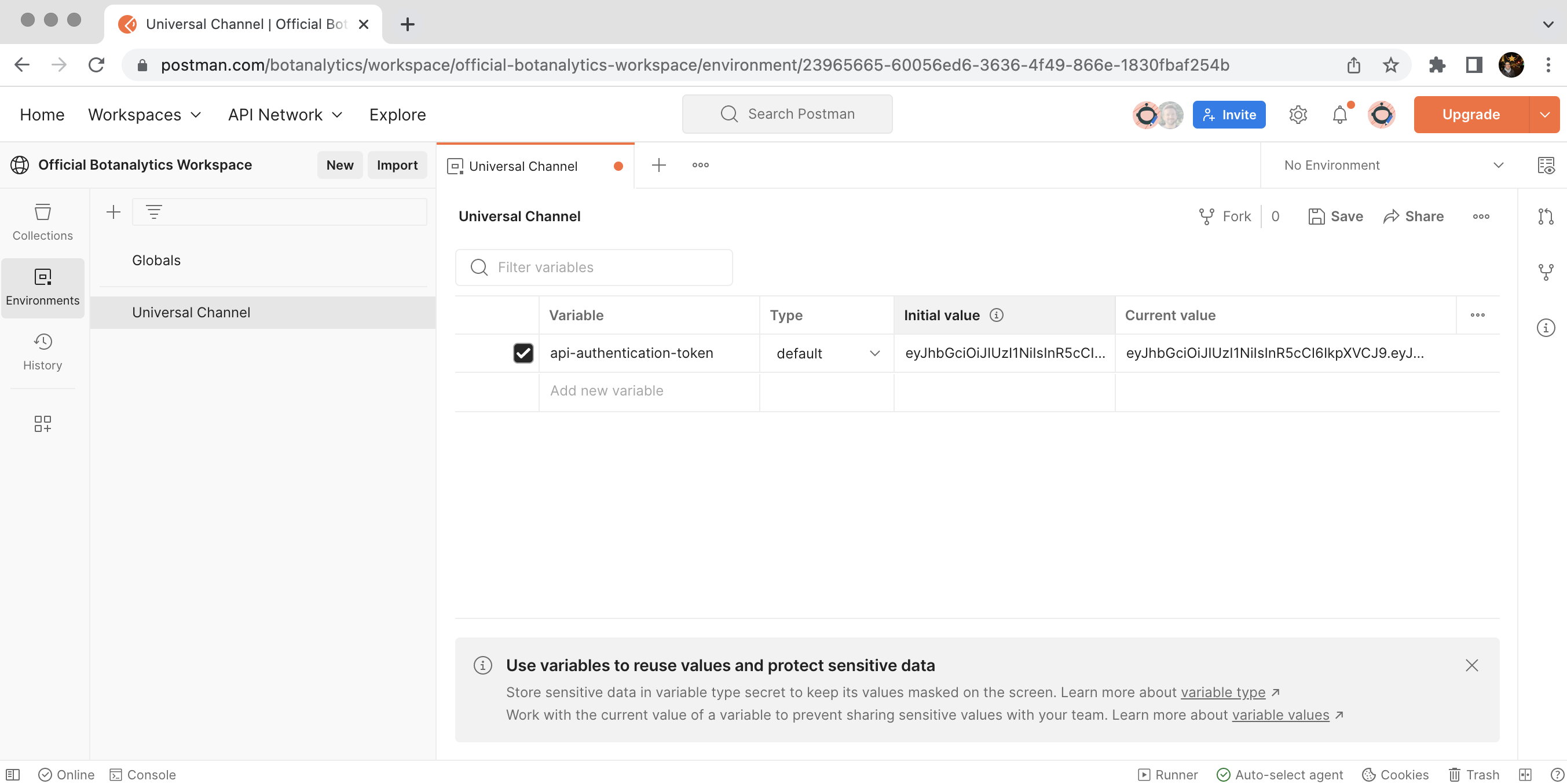Open the No Environment selector
Viewport: 1567px width, 784px height.
click(1393, 166)
